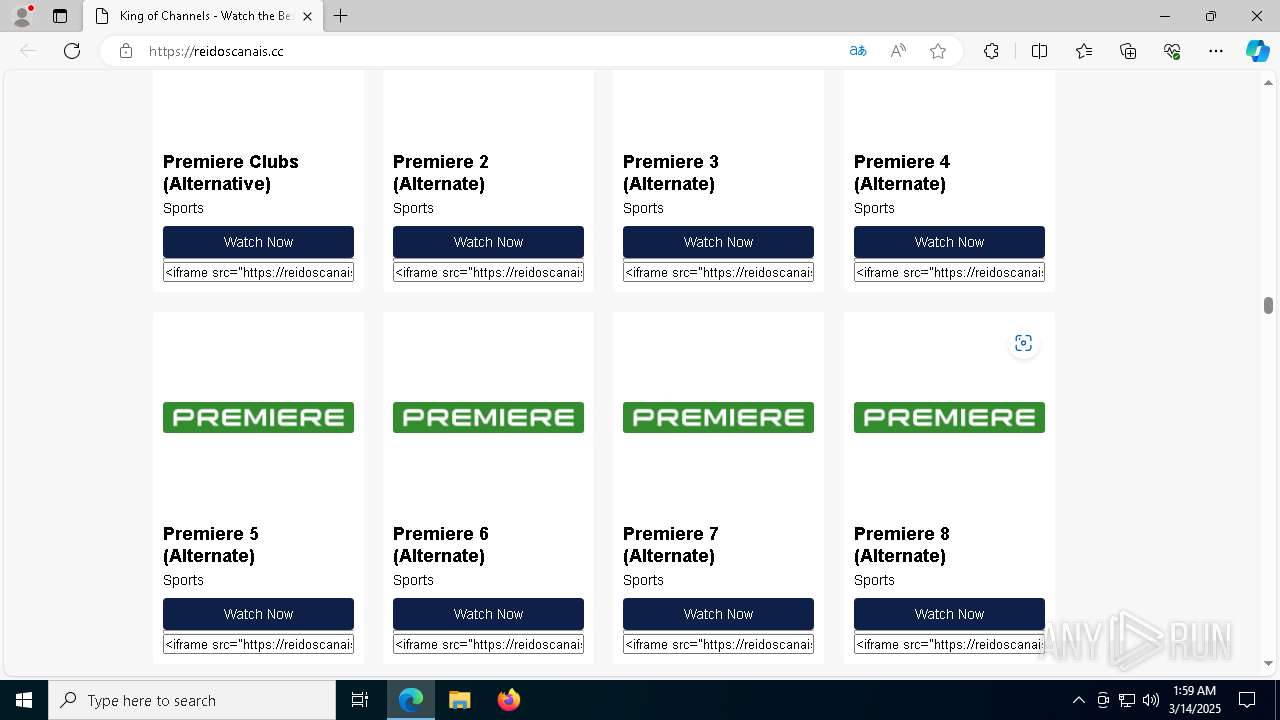Watch Now for Premiere 8 (Alternate)

949,614
